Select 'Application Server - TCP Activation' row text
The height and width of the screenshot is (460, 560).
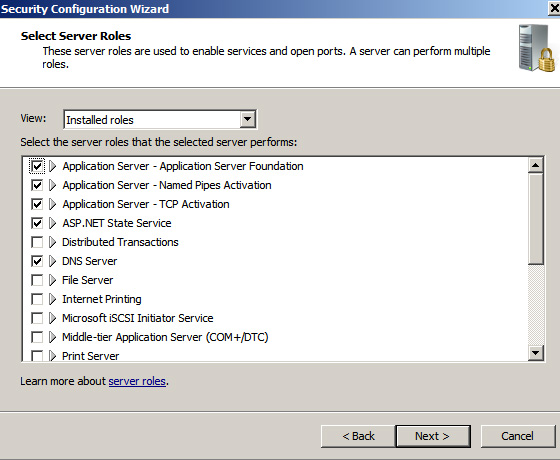(146, 204)
